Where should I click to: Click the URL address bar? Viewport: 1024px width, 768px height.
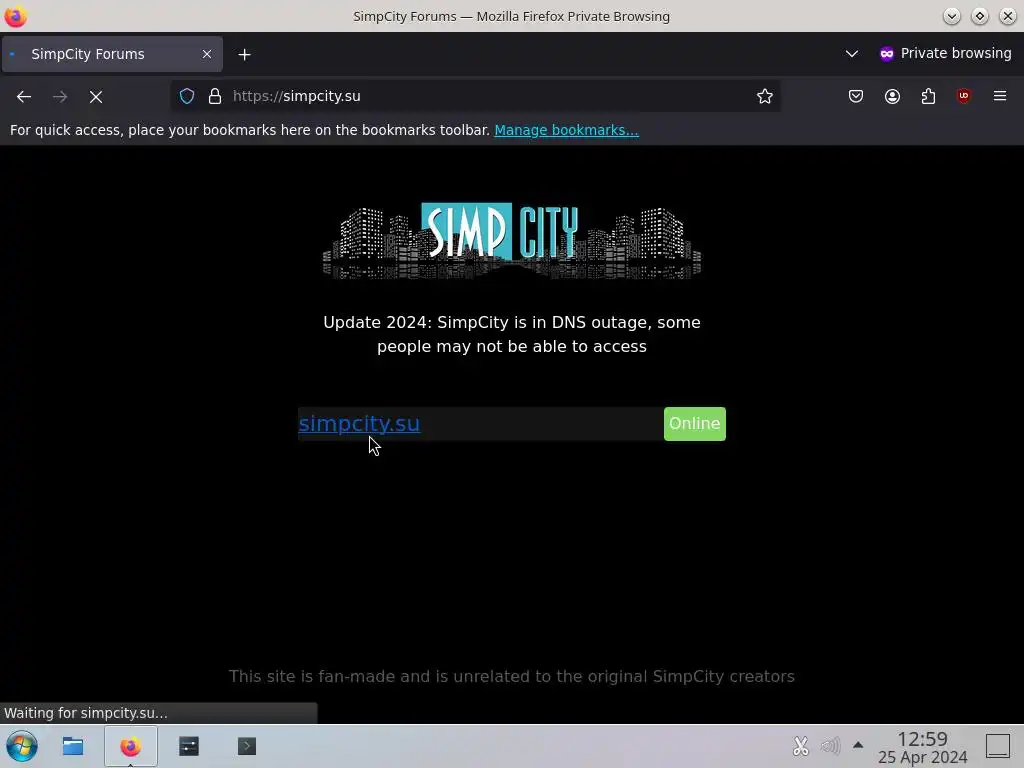point(475,96)
